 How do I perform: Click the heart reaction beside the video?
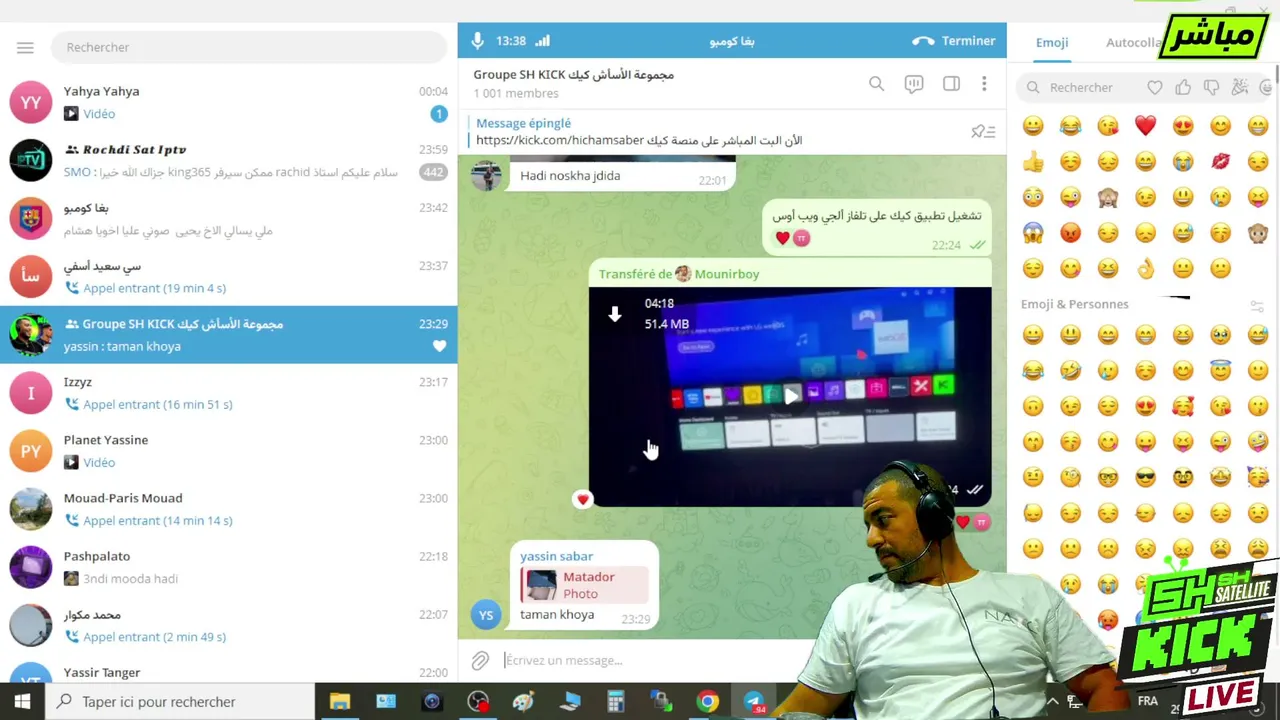pos(583,499)
